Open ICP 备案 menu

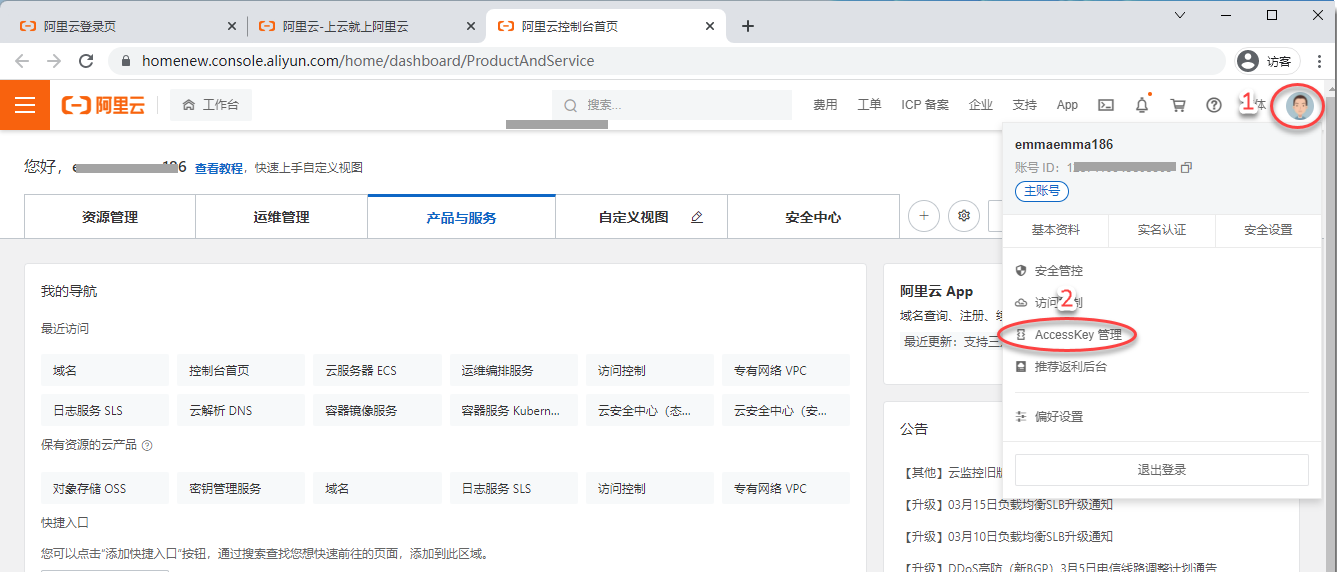click(x=925, y=105)
